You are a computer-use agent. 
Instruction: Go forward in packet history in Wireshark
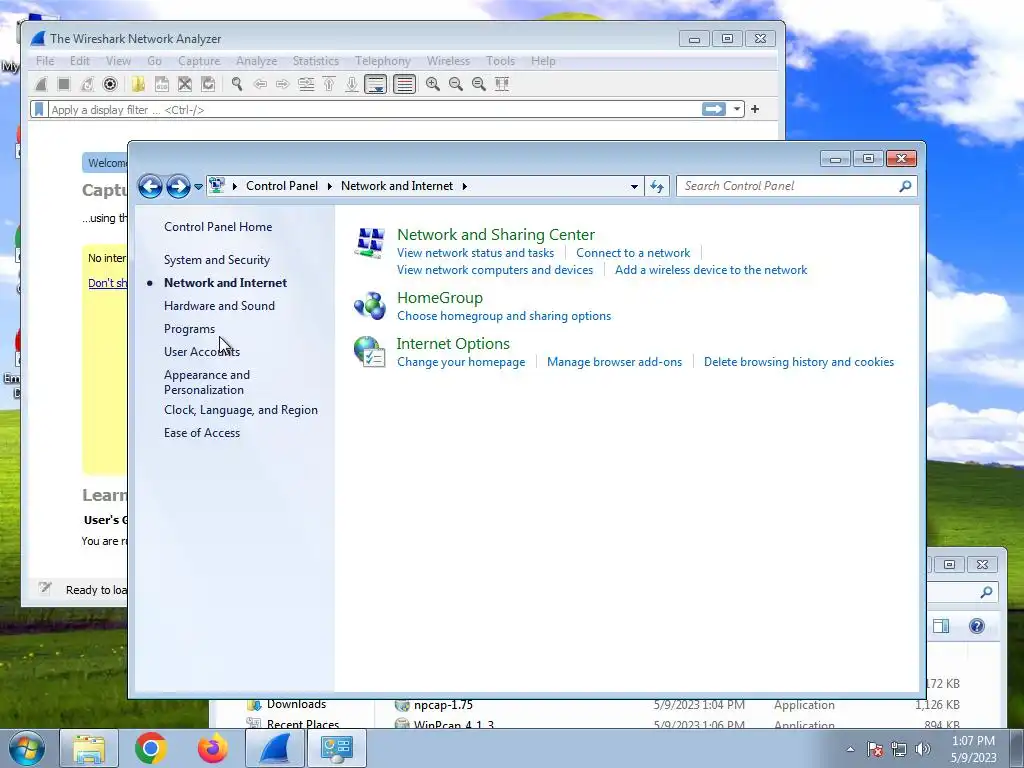[x=283, y=84]
